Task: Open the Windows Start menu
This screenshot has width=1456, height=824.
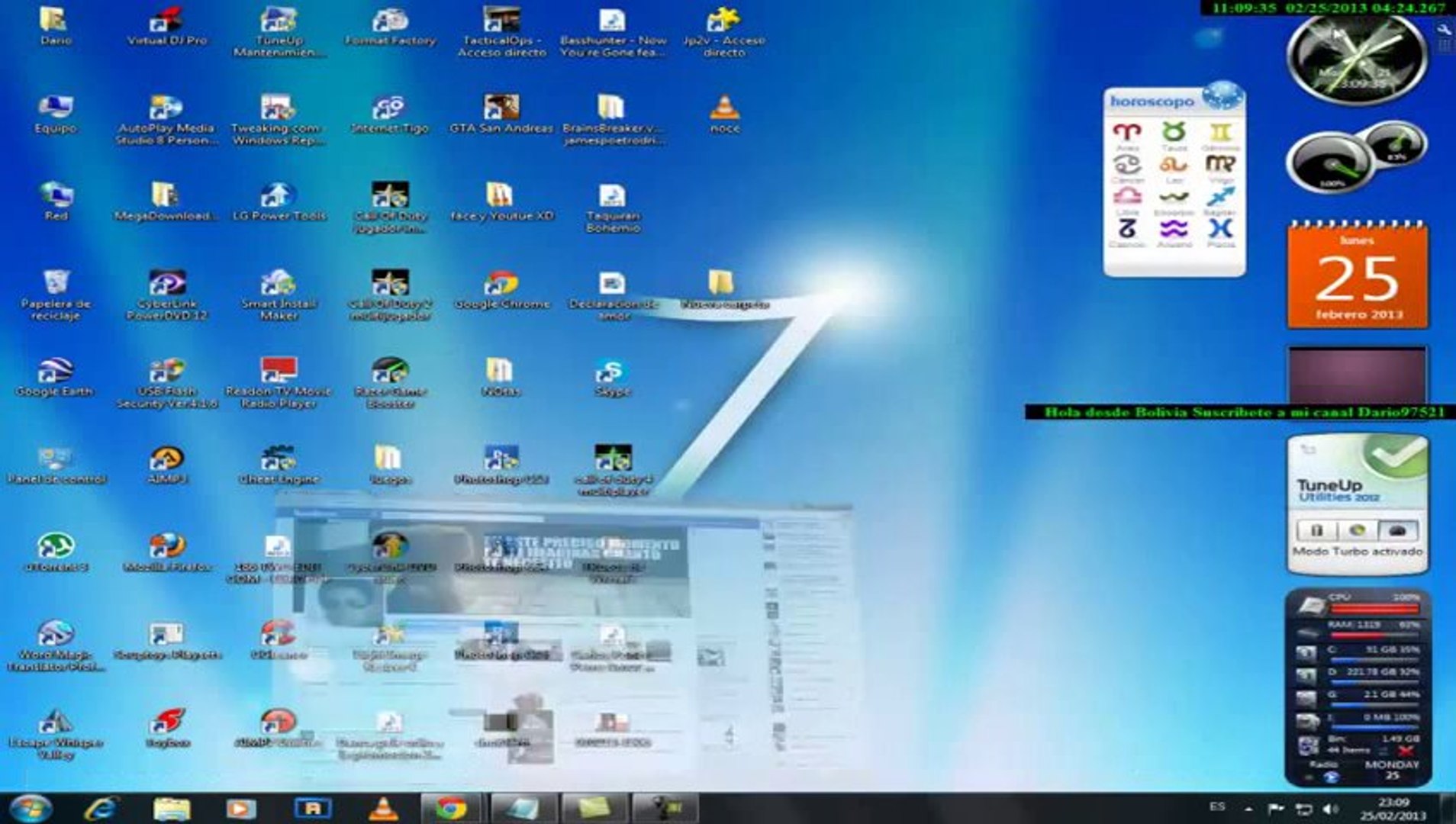Action: [x=31, y=808]
